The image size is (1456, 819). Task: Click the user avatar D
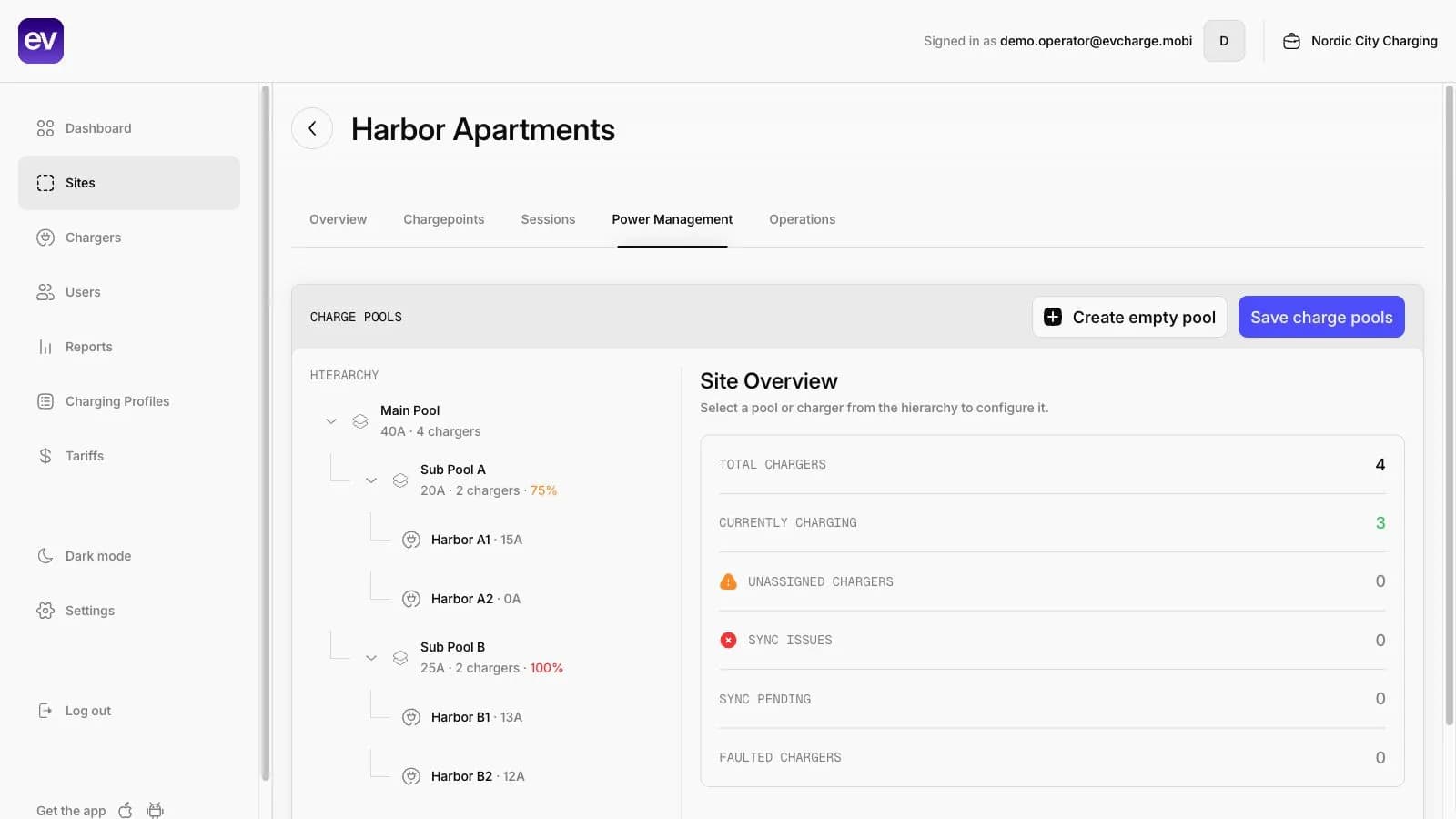point(1224,41)
